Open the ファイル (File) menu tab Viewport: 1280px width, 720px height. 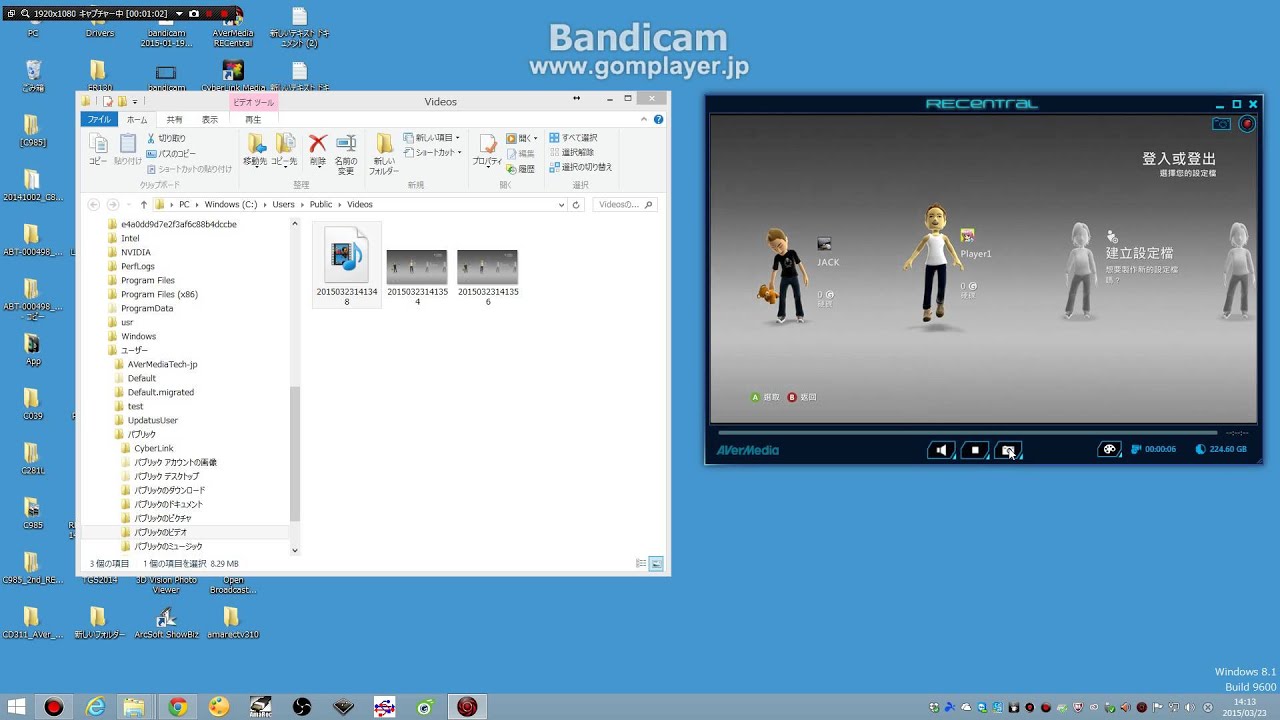pos(99,119)
